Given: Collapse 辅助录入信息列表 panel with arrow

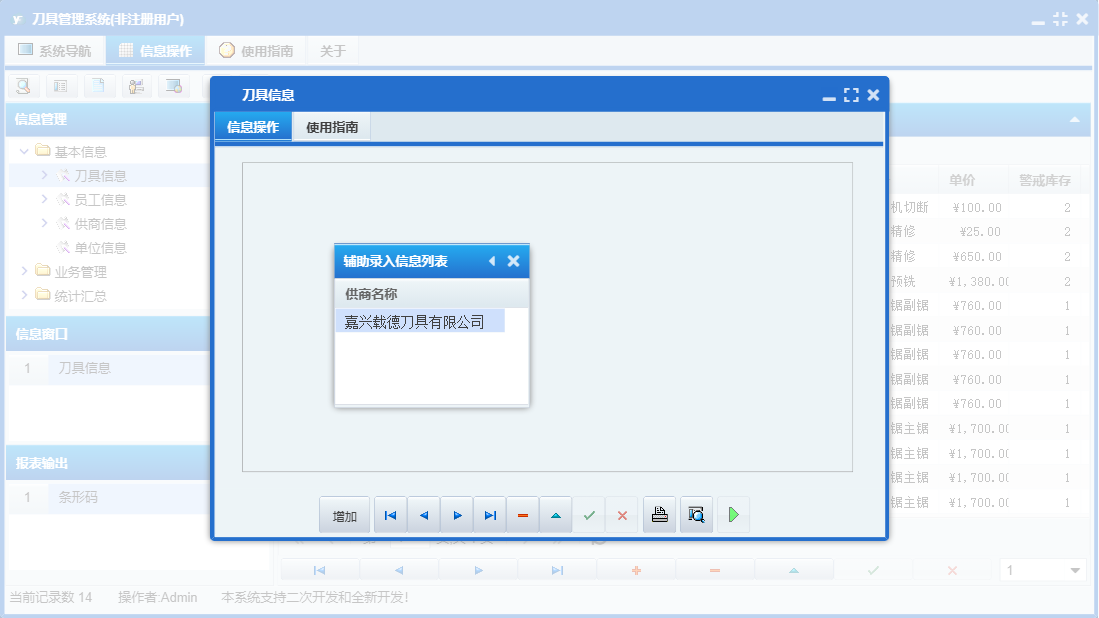Looking at the screenshot, I should (491, 261).
